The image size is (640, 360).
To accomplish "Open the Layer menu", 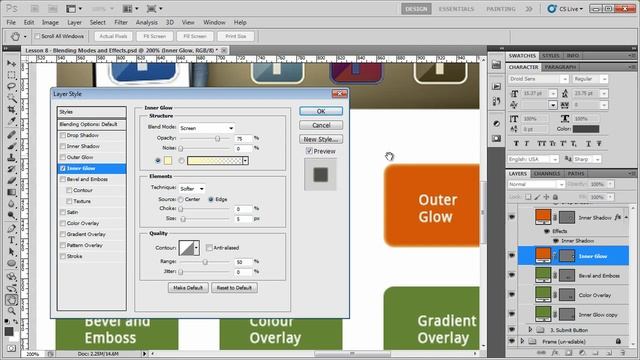I will click(74, 22).
